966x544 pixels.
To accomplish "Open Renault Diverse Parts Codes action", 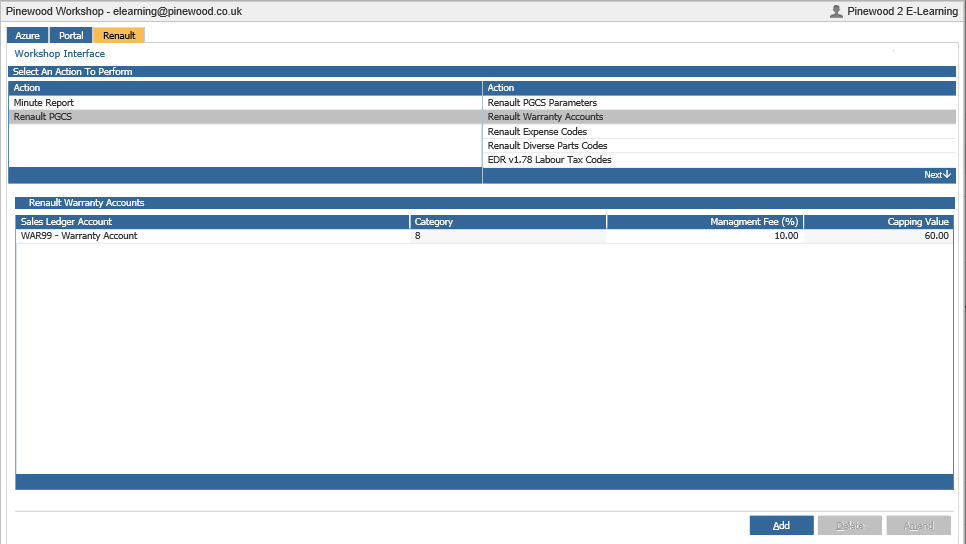I will (x=719, y=145).
